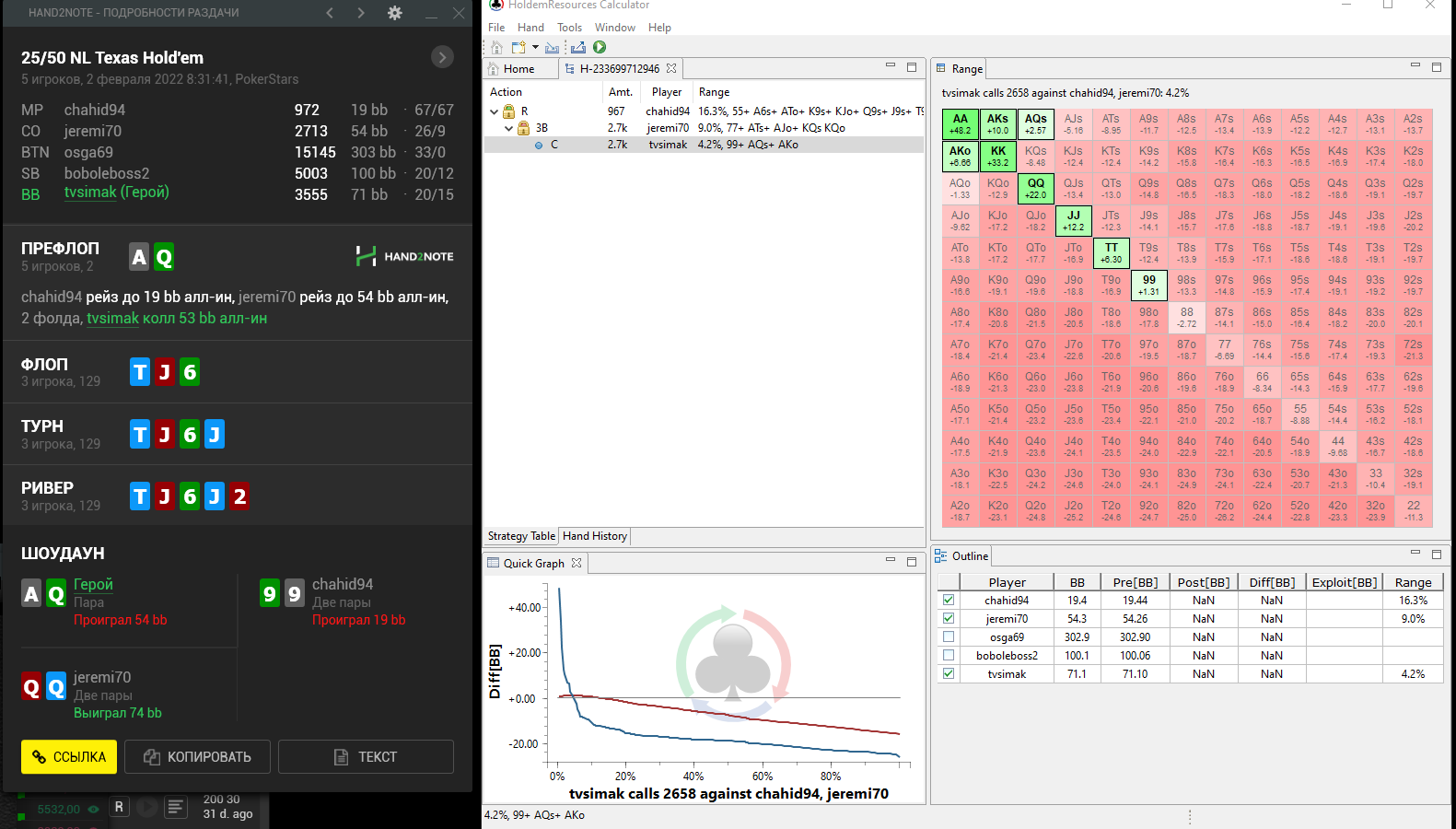Maximize the Range panel
This screenshot has height=829, width=1456.
tap(1437, 66)
